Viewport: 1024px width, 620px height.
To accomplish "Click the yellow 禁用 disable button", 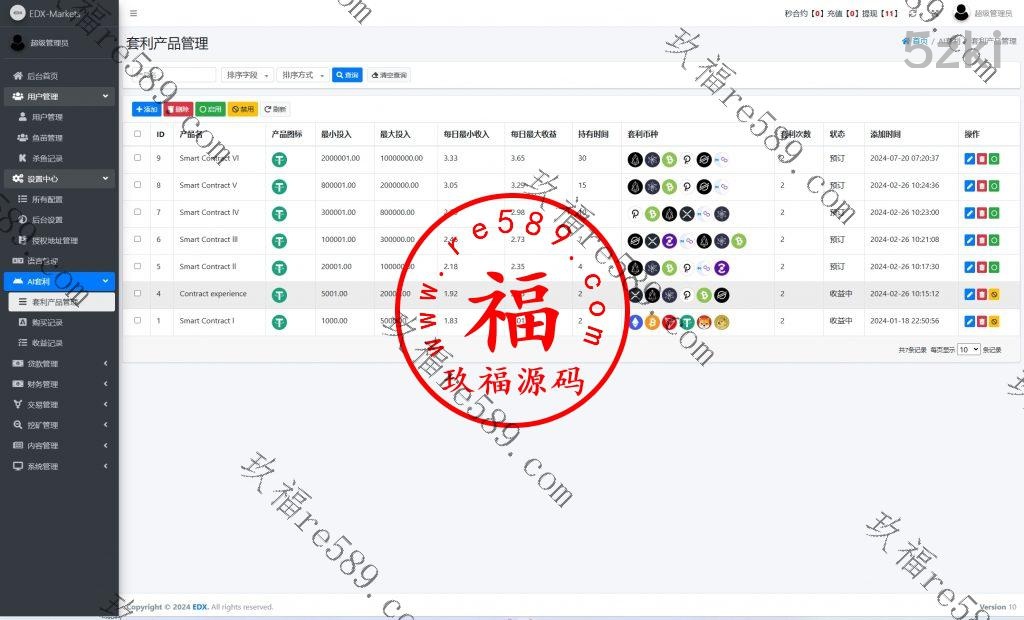I will tap(243, 109).
